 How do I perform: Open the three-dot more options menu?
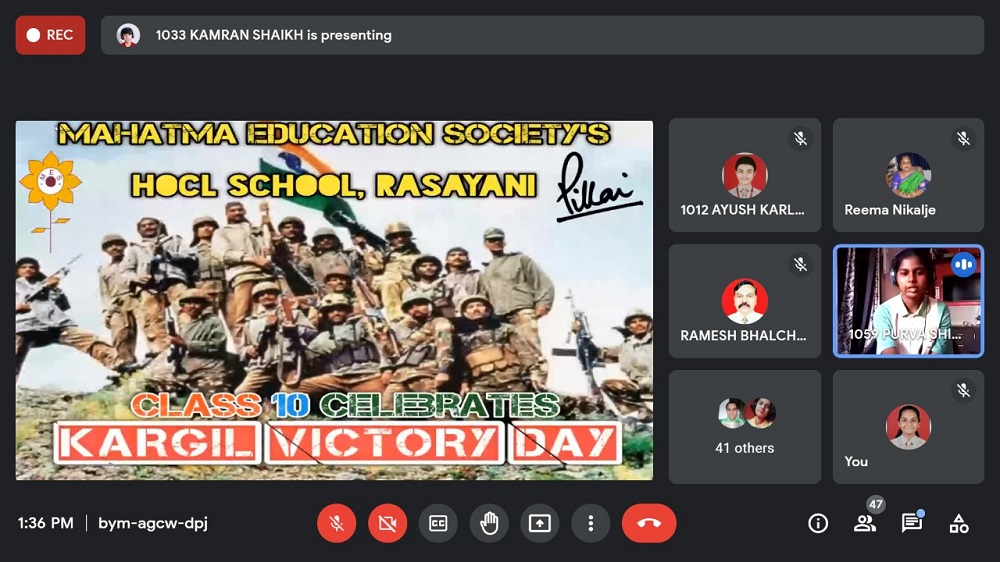tap(591, 523)
